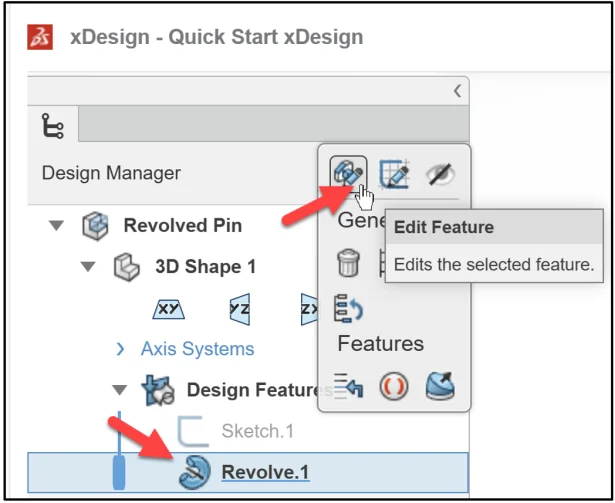Select the ZX plane icon
This screenshot has width=615, height=503.
pyautogui.click(x=309, y=309)
